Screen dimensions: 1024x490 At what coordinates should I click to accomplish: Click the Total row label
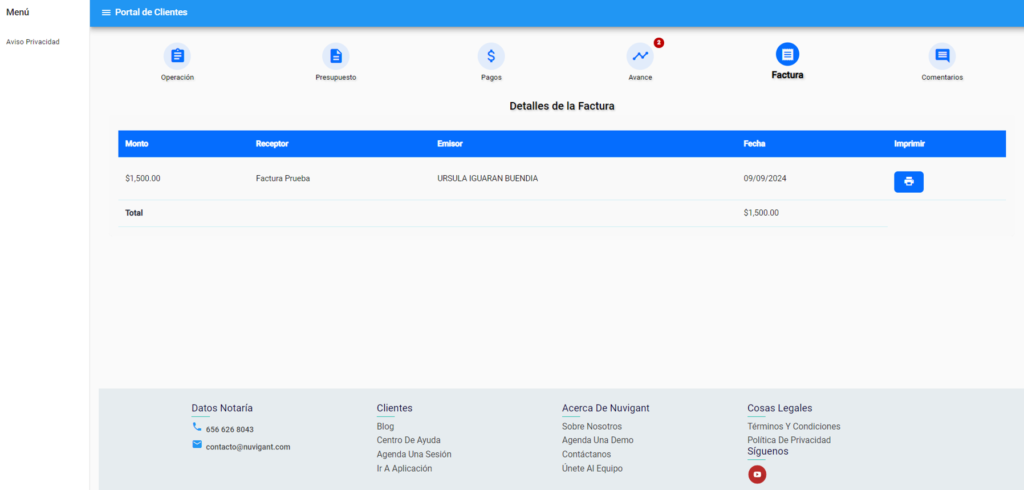pos(134,213)
